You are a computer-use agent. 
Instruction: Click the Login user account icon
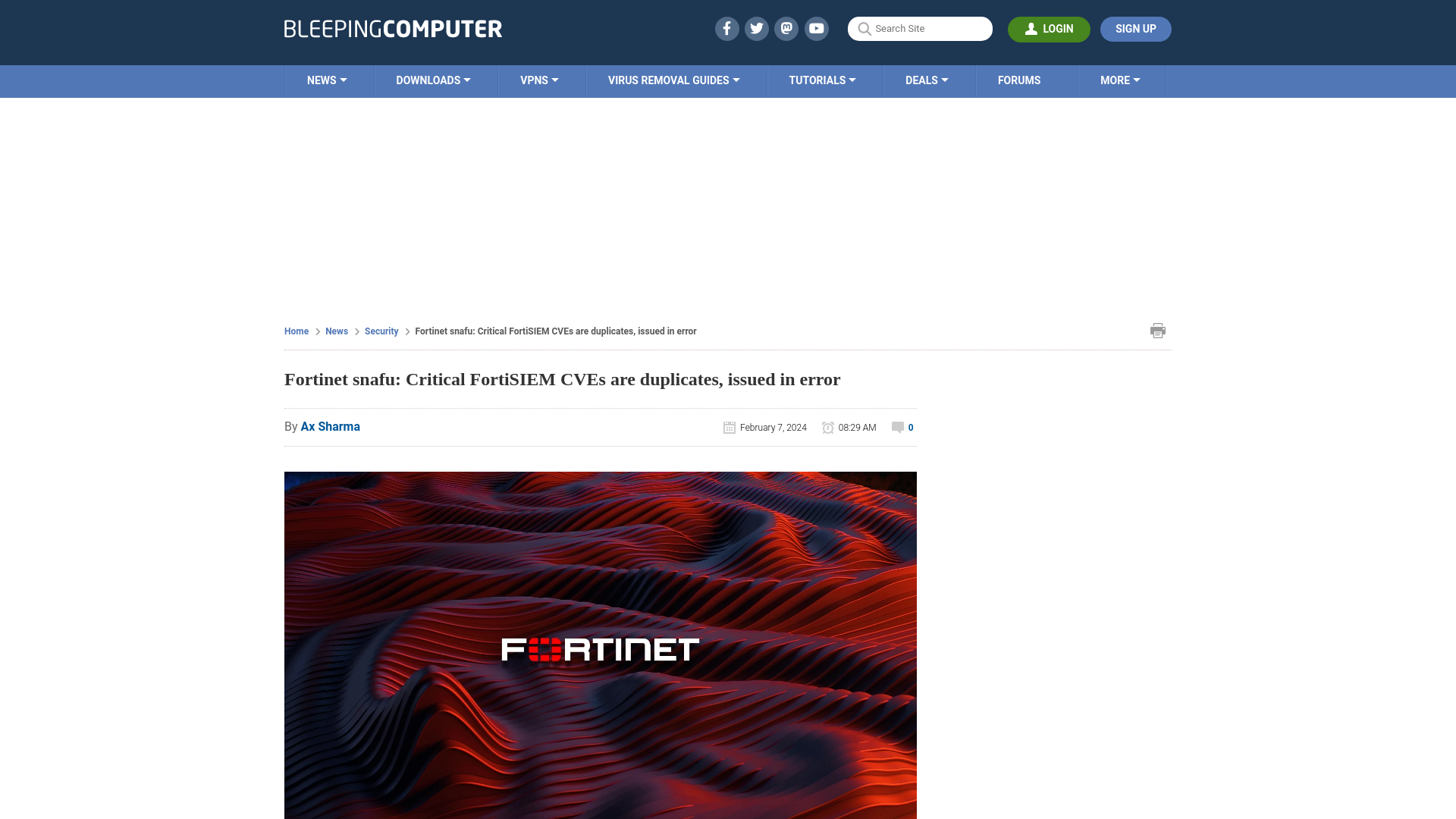coord(1031,29)
